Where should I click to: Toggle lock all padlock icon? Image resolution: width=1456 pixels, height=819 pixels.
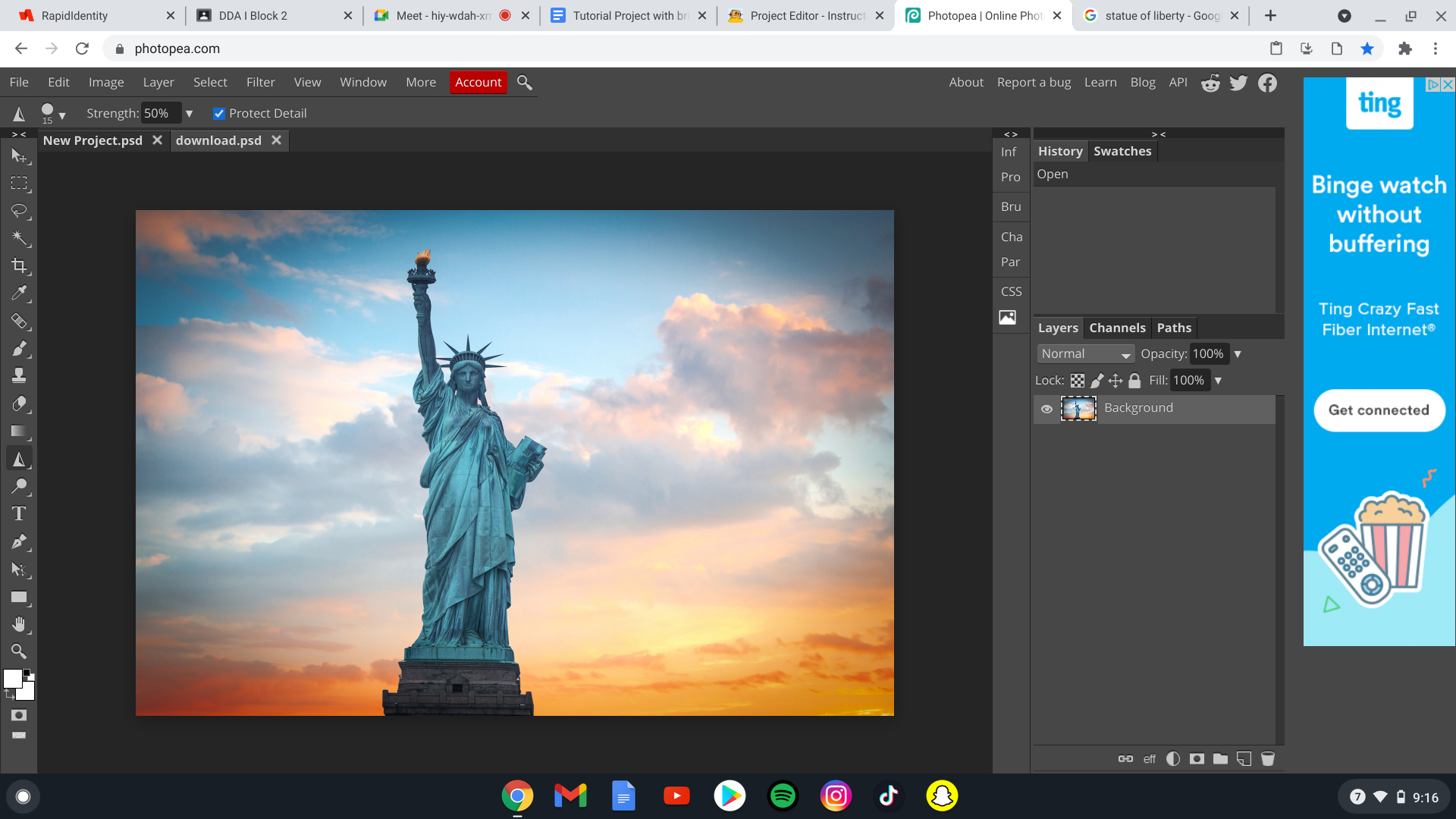coord(1134,381)
